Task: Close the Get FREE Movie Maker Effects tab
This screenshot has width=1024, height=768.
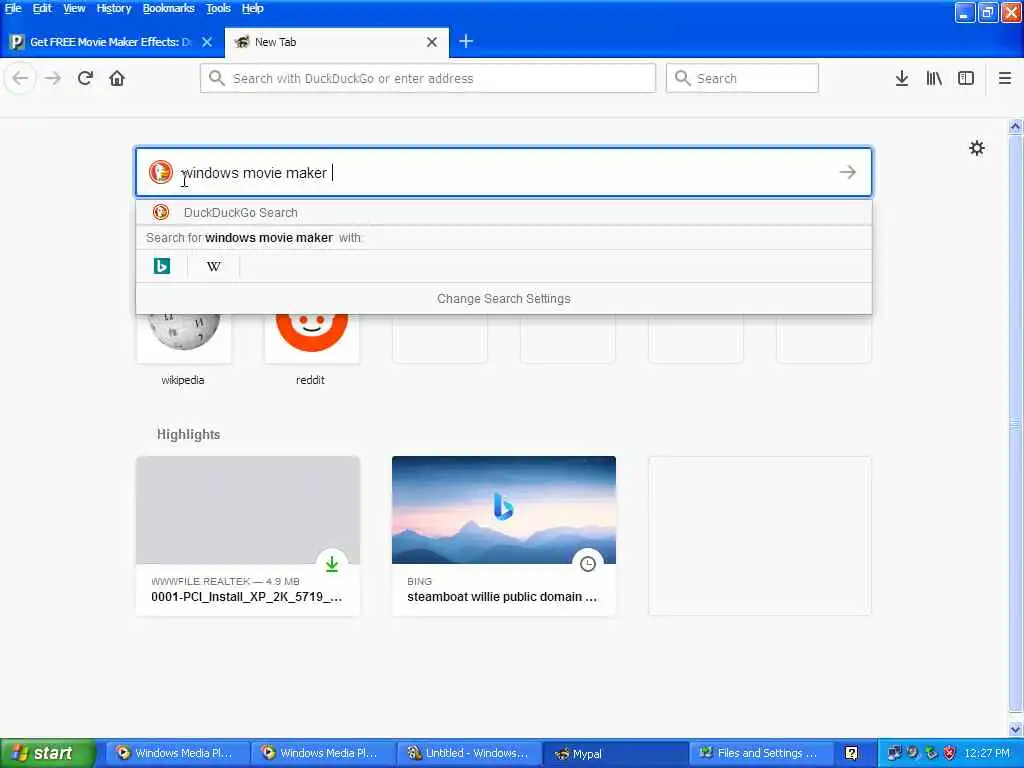Action: (x=207, y=42)
